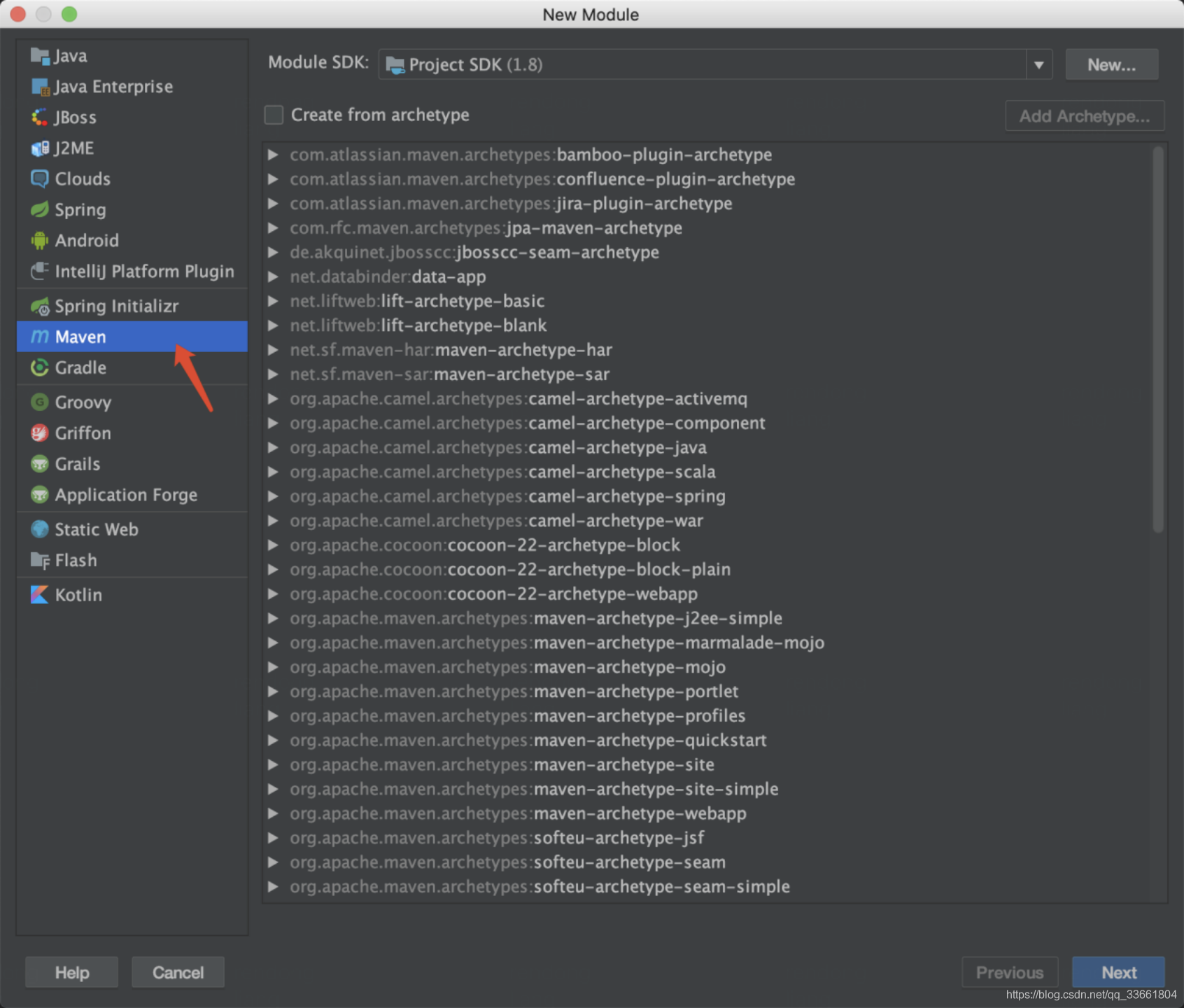Click the Help button
This screenshot has height=1008, width=1184.
[72, 973]
